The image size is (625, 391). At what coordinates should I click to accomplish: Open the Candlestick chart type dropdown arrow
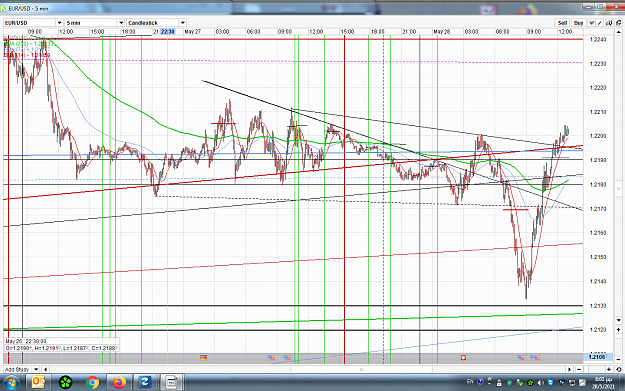pyautogui.click(x=183, y=23)
